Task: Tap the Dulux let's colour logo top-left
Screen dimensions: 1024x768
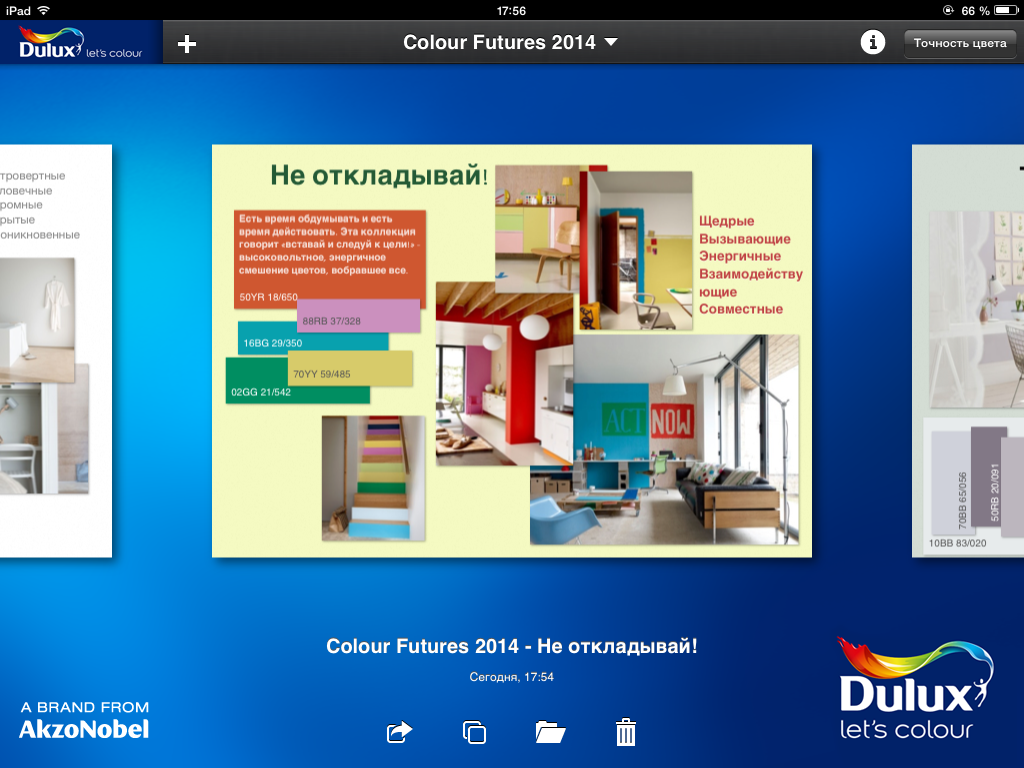Action: [x=81, y=43]
